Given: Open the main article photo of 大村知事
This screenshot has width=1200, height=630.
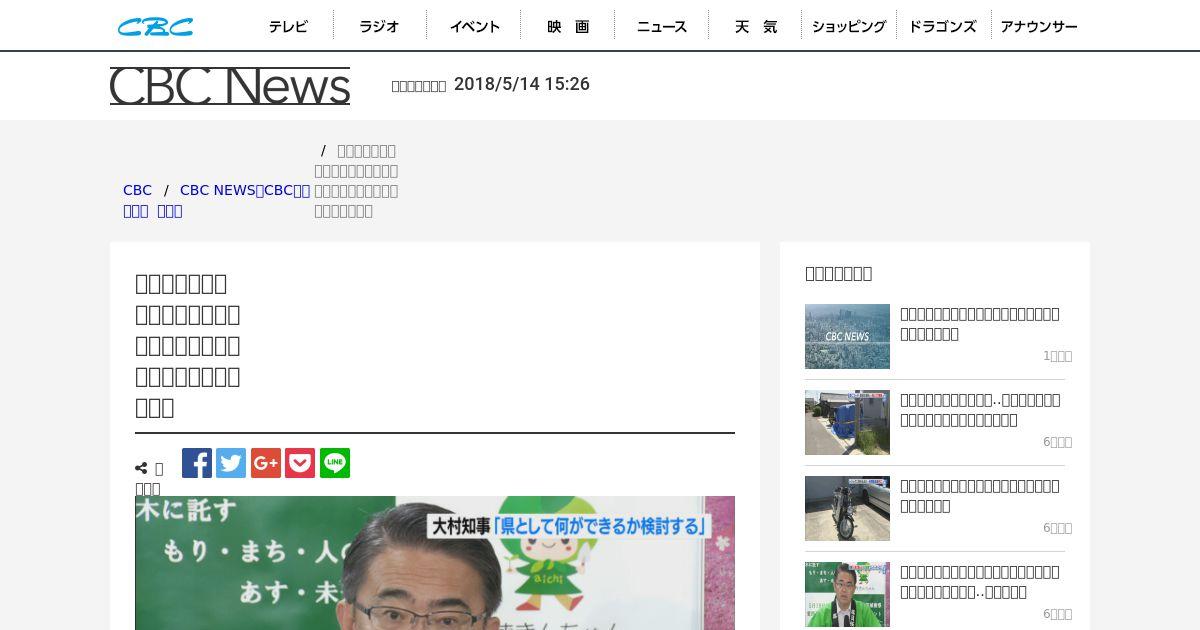Looking at the screenshot, I should point(435,563).
